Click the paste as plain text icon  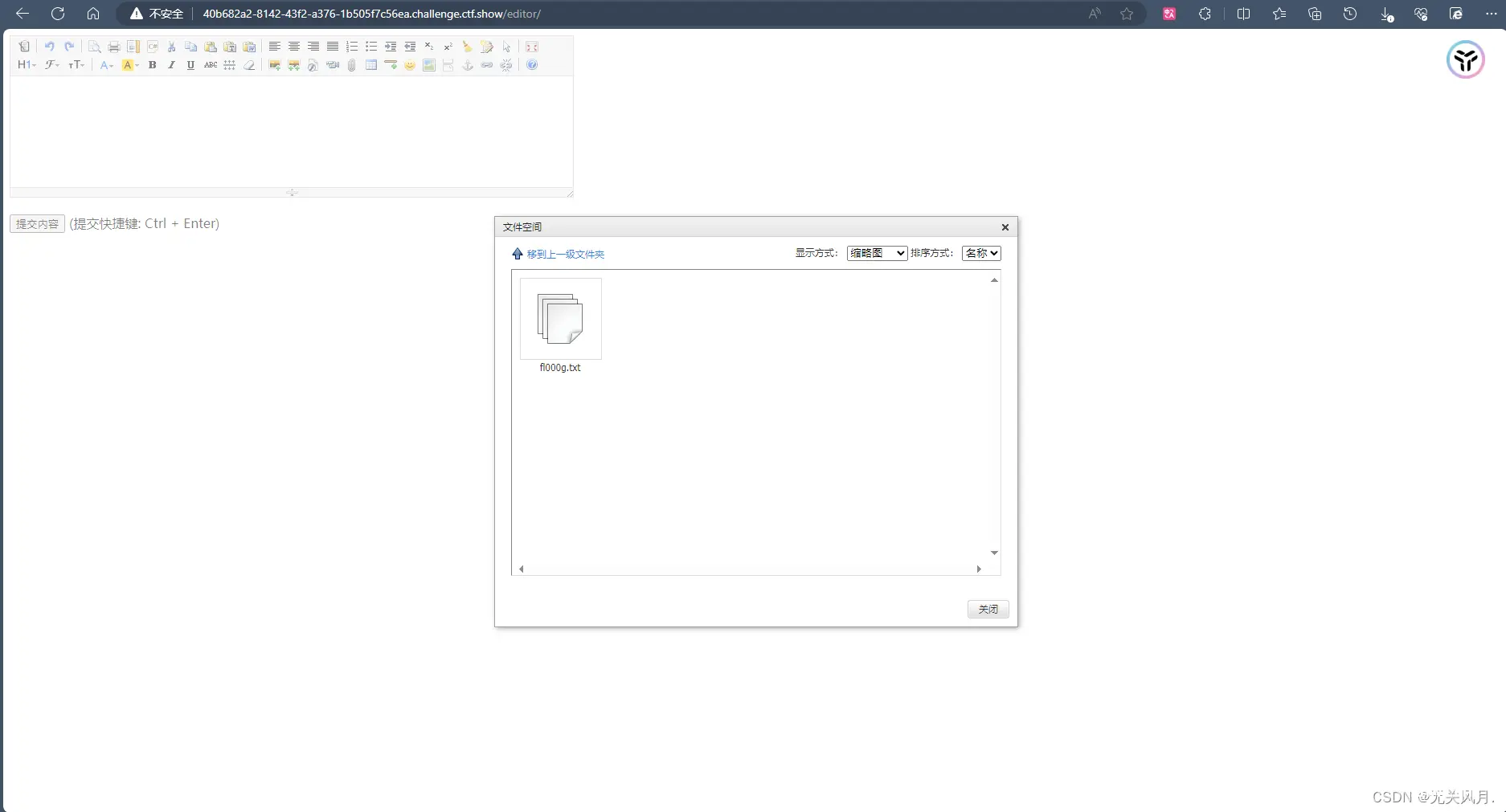click(230, 47)
